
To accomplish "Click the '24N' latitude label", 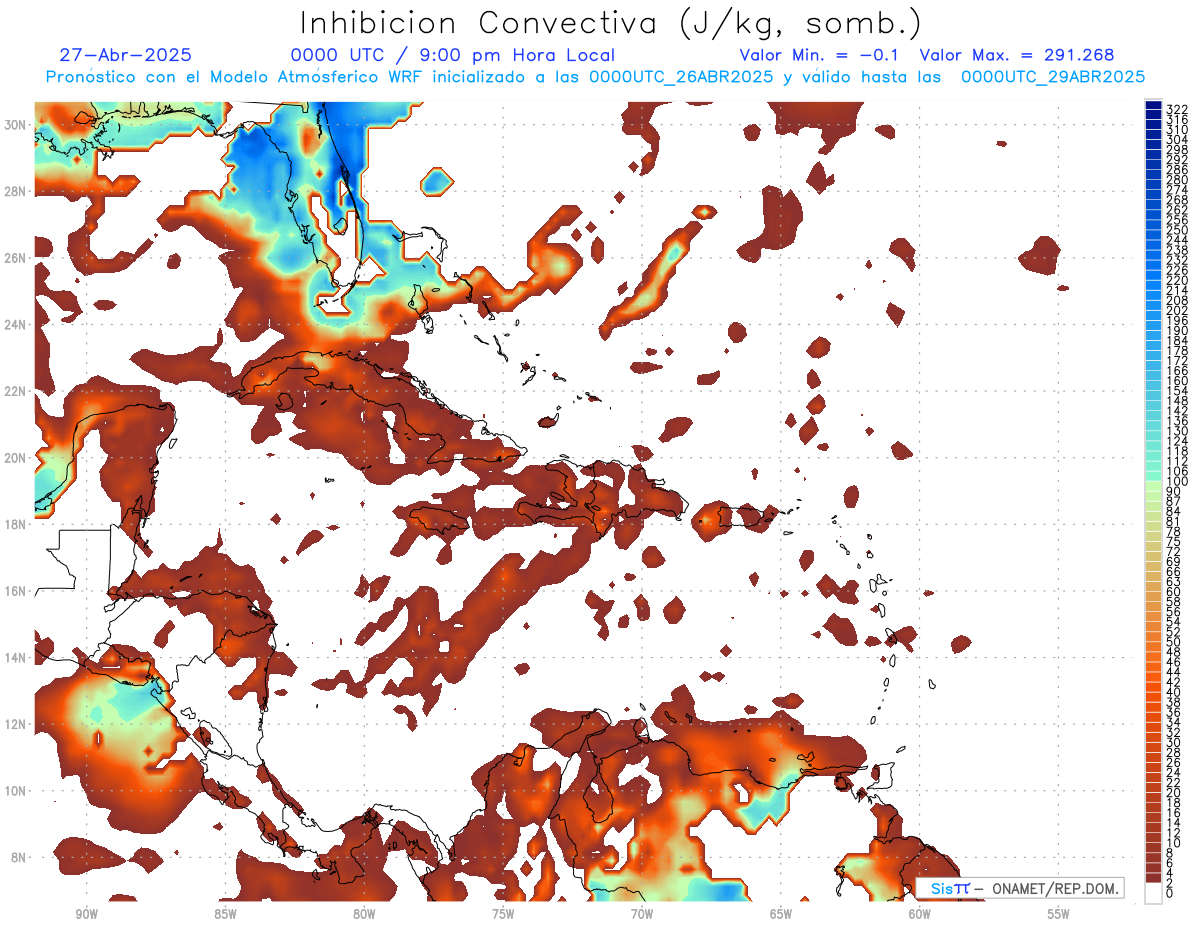I will [x=17, y=324].
